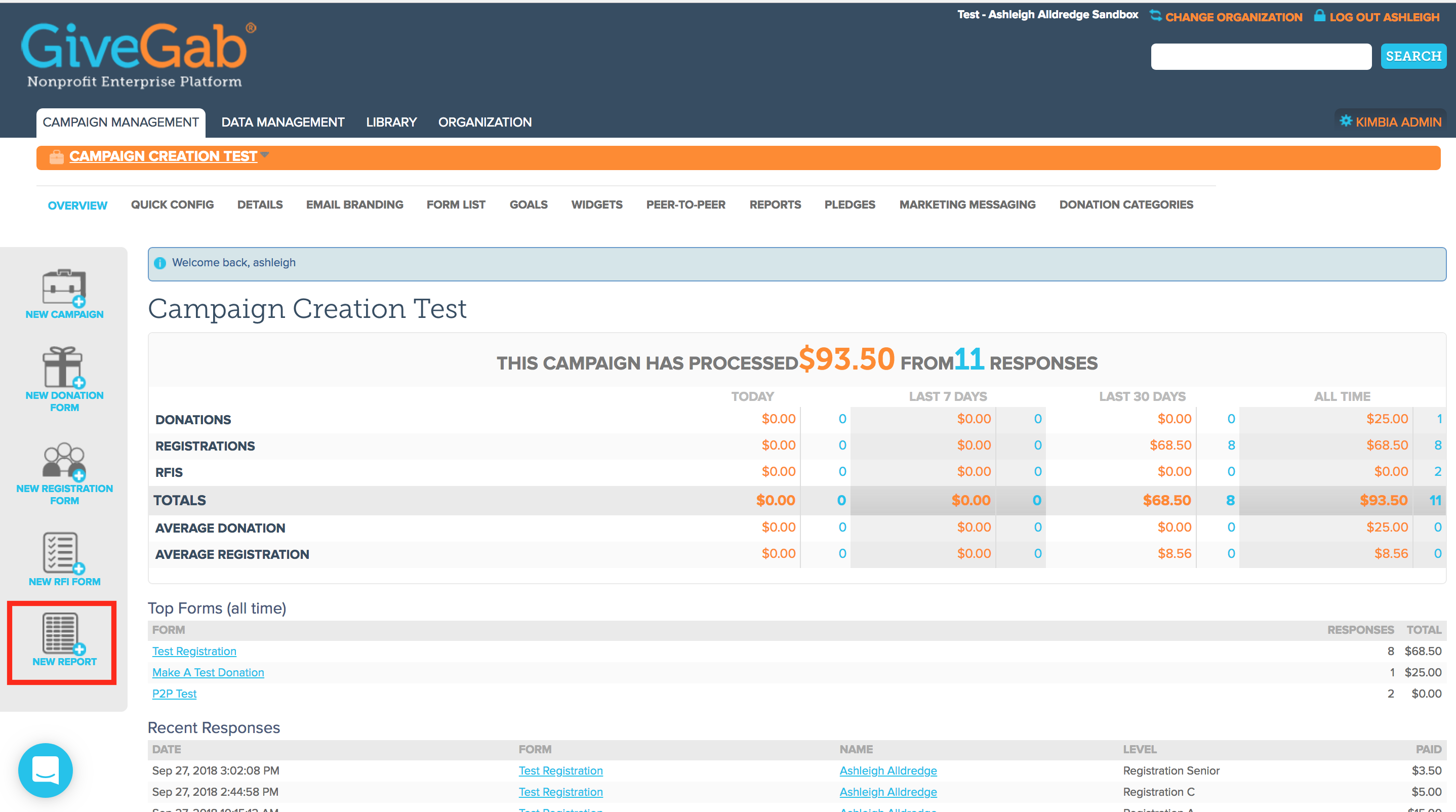Click the Welcome back, ashleigh message
Viewport: 1456px width, 812px height.
click(x=233, y=263)
